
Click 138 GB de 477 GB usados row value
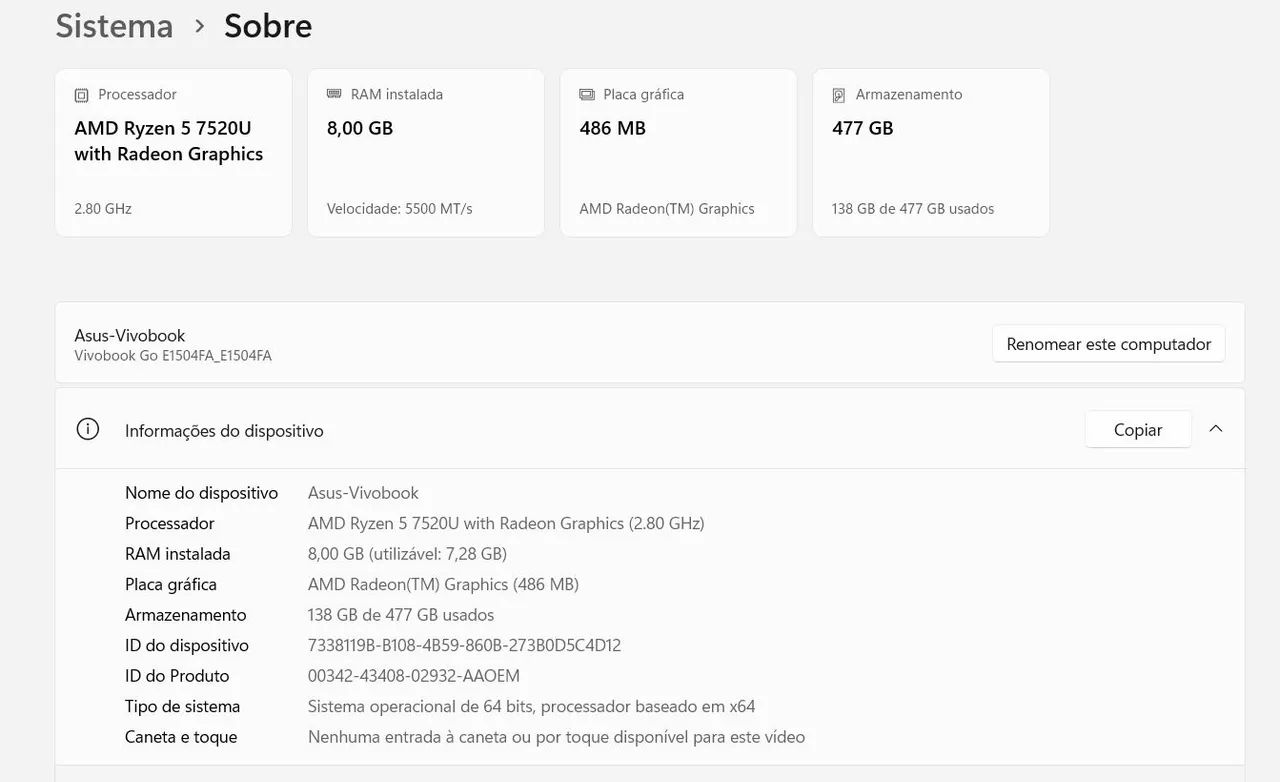pyautogui.click(x=401, y=615)
